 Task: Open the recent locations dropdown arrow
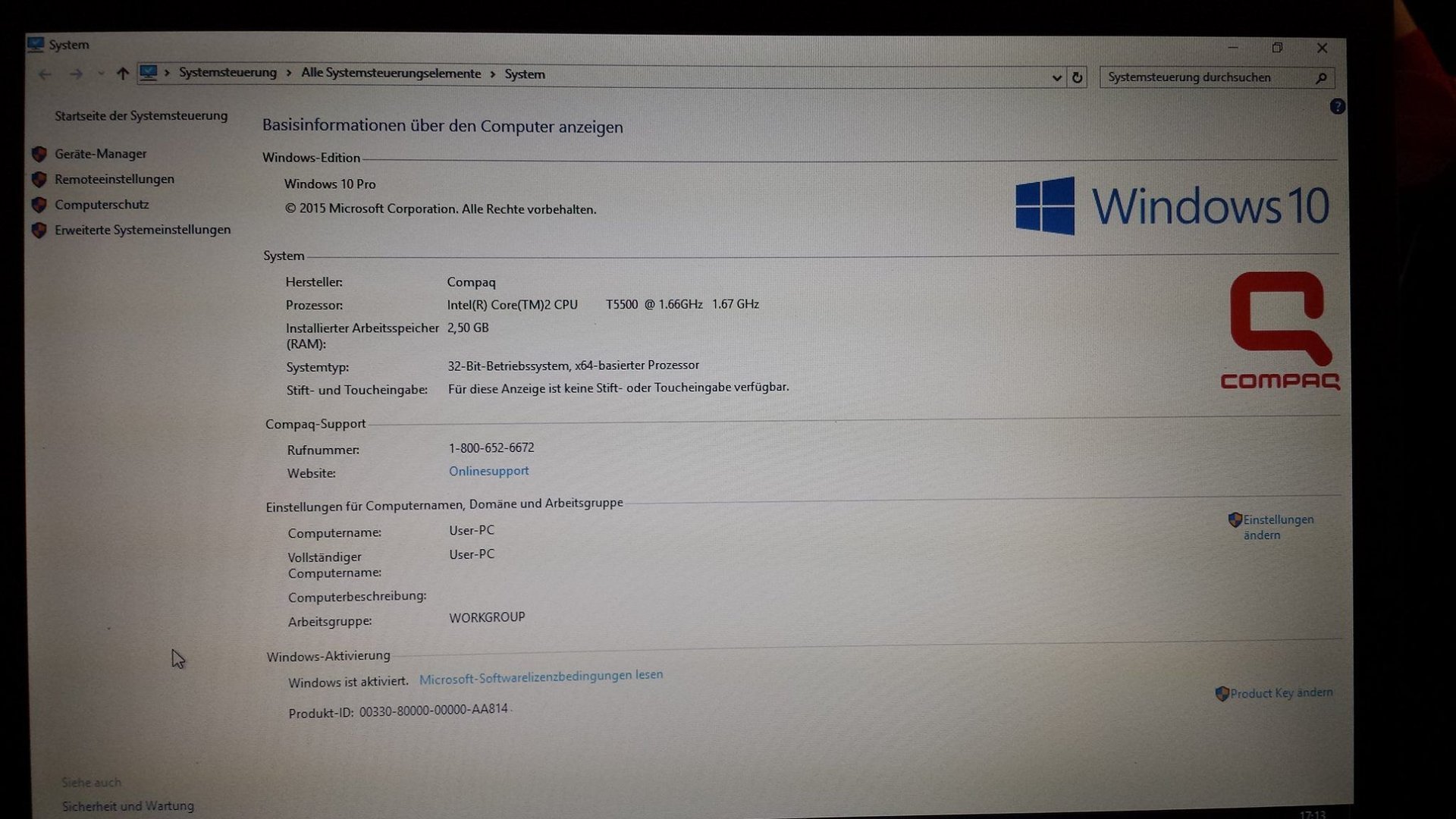pos(101,74)
